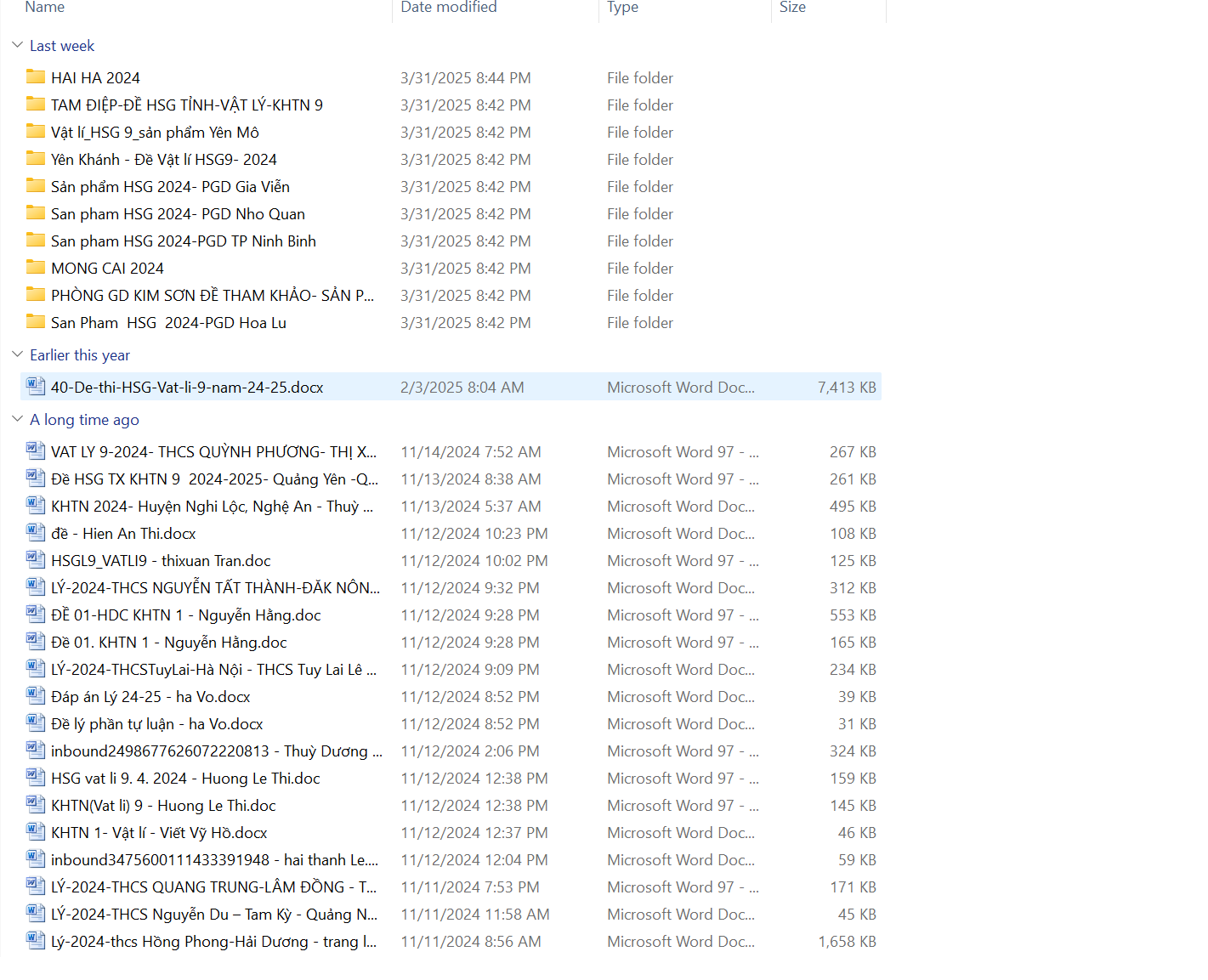Image resolution: width=1208 pixels, height=980 pixels.
Task: Click the folder icon for San Pham HSG 2024-PGD Hoa Lu
Action: click(x=36, y=322)
